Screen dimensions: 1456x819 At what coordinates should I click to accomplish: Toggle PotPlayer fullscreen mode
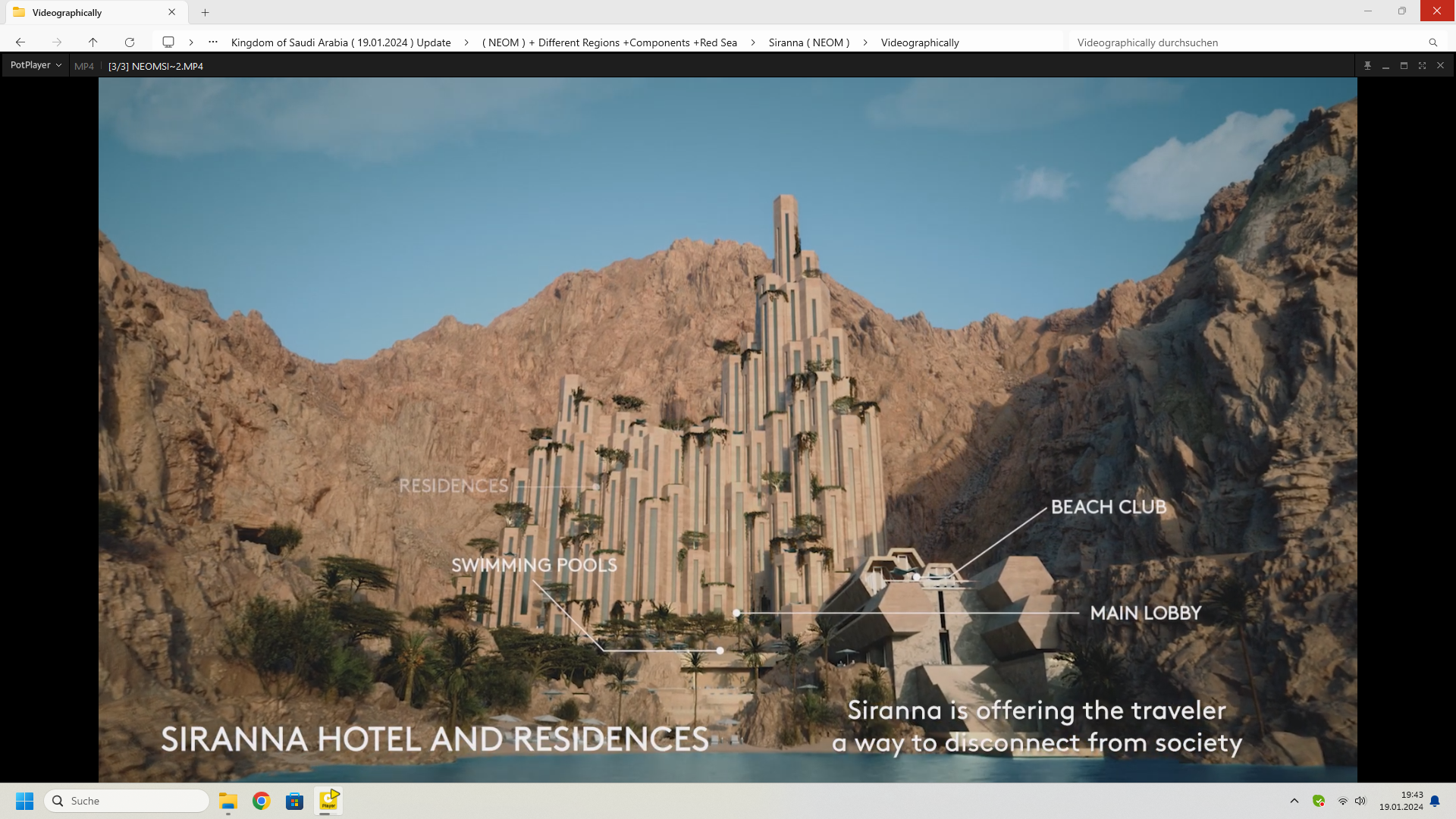click(x=1422, y=66)
